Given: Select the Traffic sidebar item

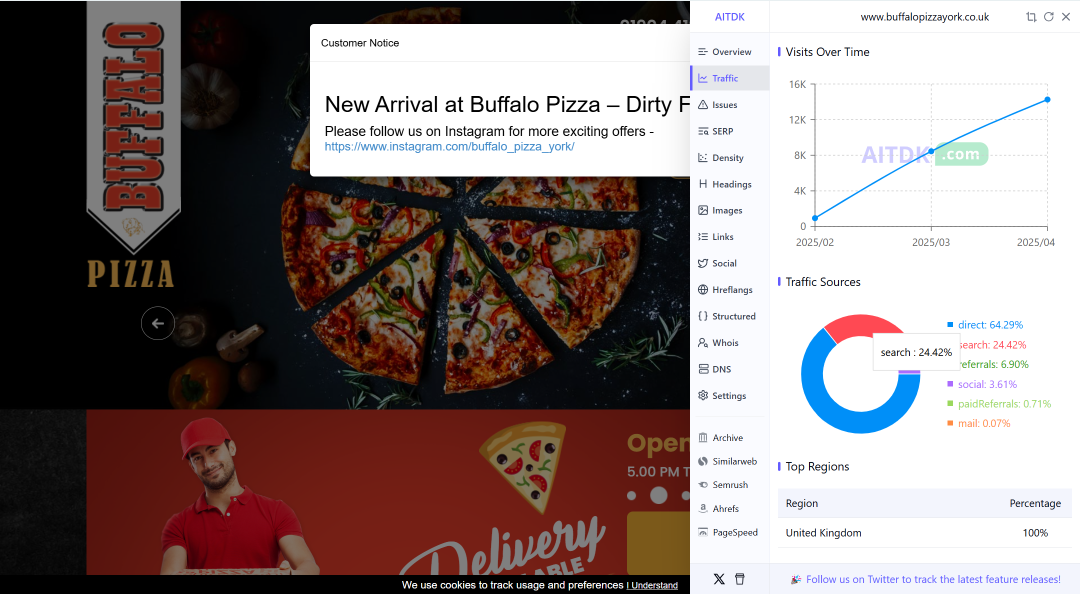Looking at the screenshot, I should [729, 78].
